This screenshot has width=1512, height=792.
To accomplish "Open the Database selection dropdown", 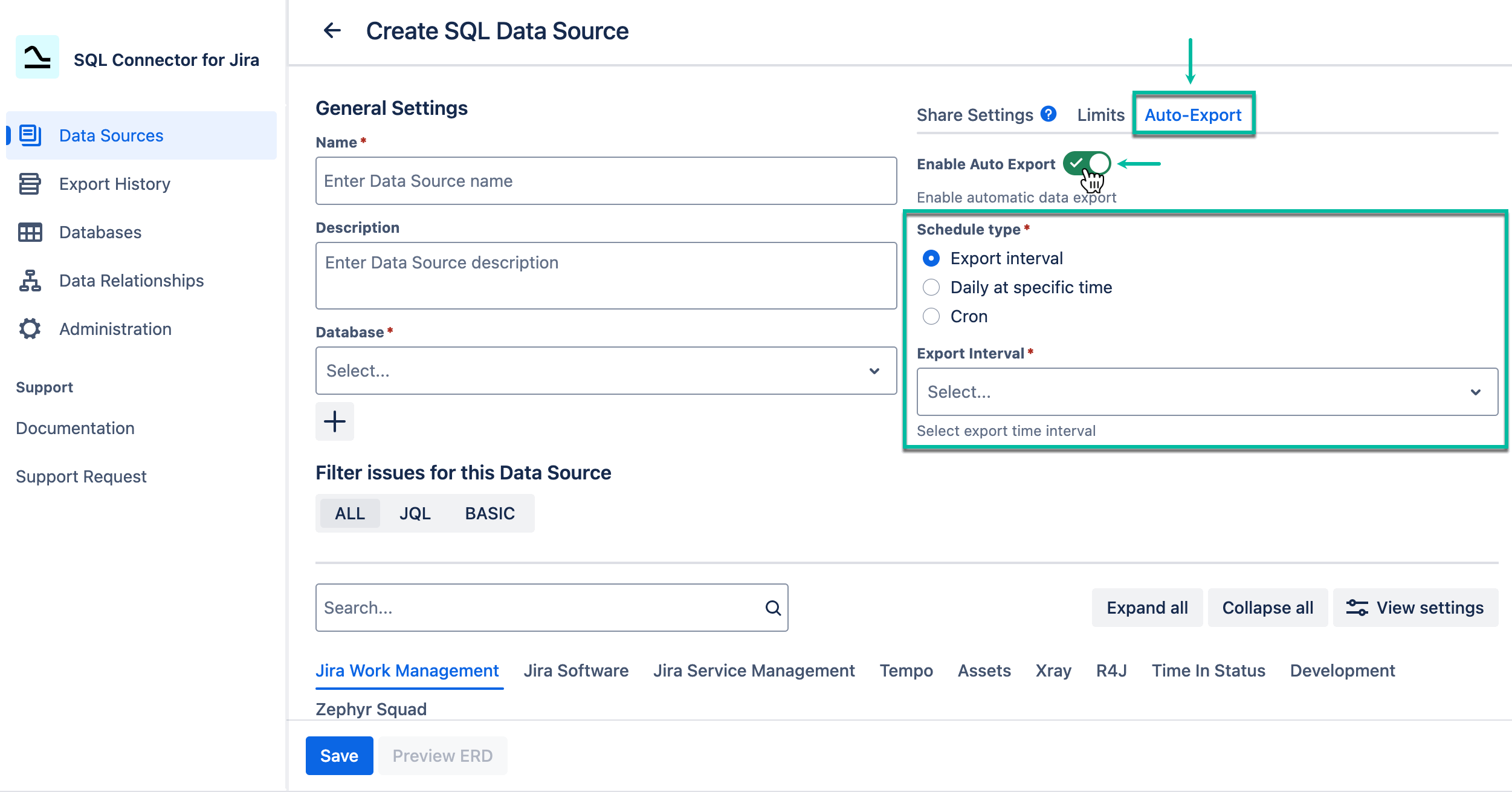I will [x=604, y=371].
